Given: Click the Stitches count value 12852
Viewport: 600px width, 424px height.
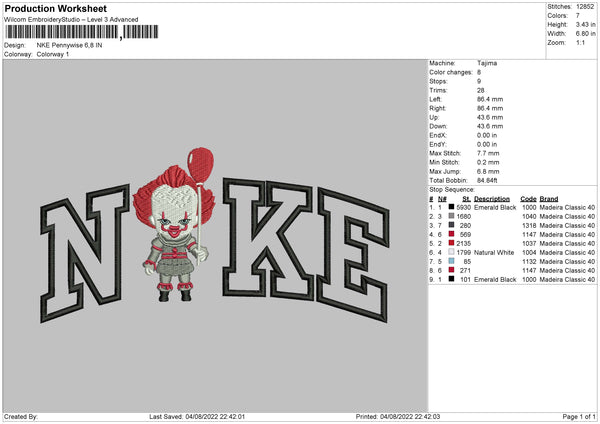Looking at the screenshot, I should pos(585,7).
